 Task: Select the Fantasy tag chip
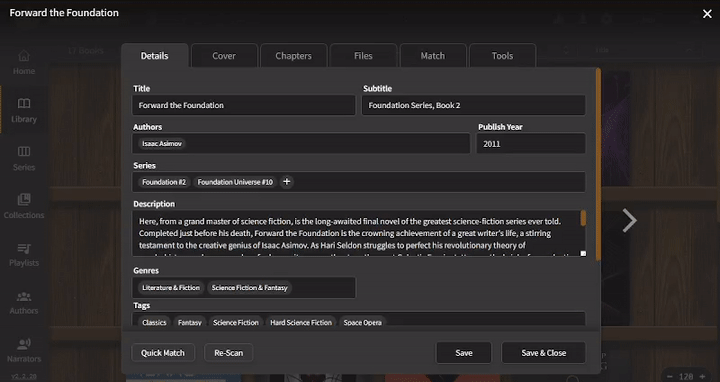click(190, 322)
